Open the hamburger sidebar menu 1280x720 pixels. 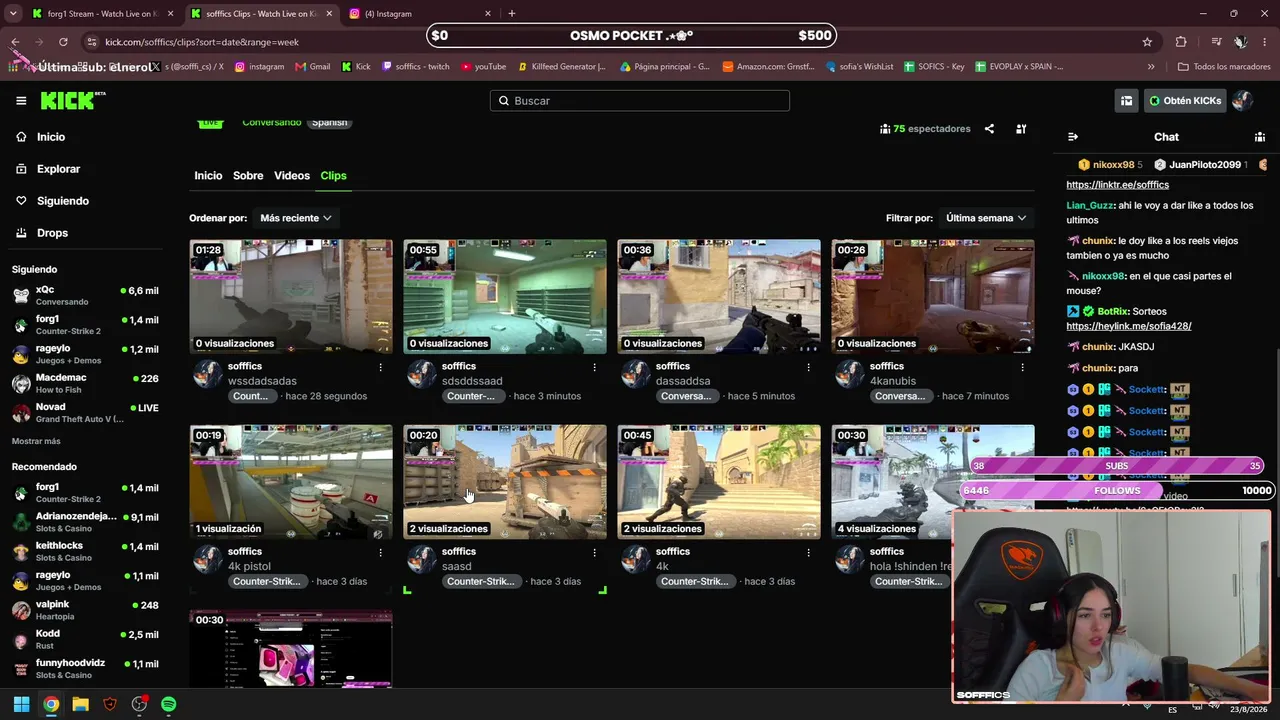pyautogui.click(x=21, y=101)
